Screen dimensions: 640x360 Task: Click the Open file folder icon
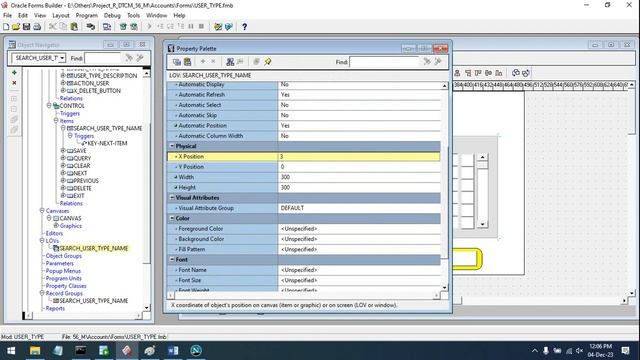tap(16, 27)
